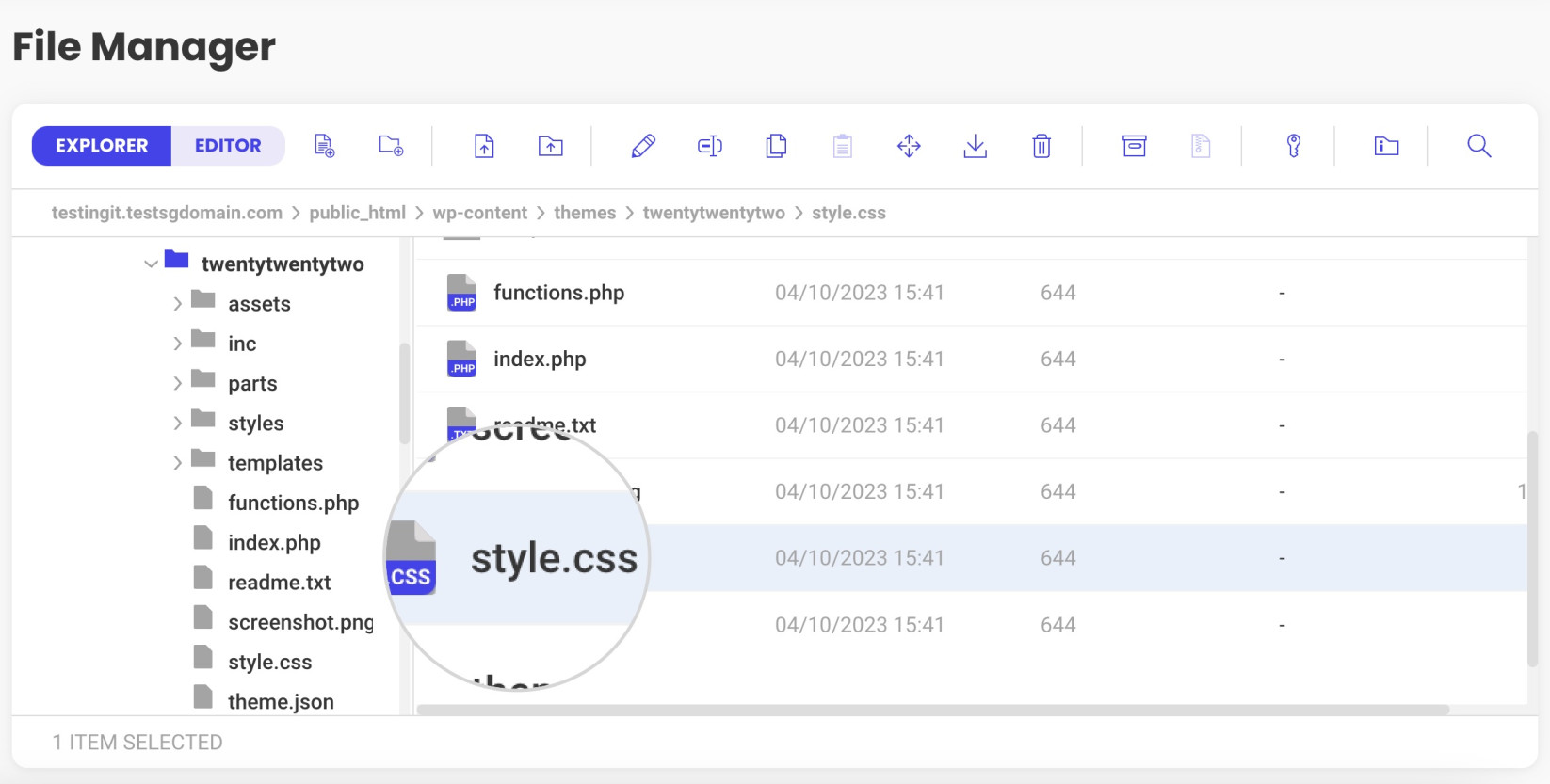Switch to the Editor tab
Screen dimensions: 1550x784
(x=228, y=146)
